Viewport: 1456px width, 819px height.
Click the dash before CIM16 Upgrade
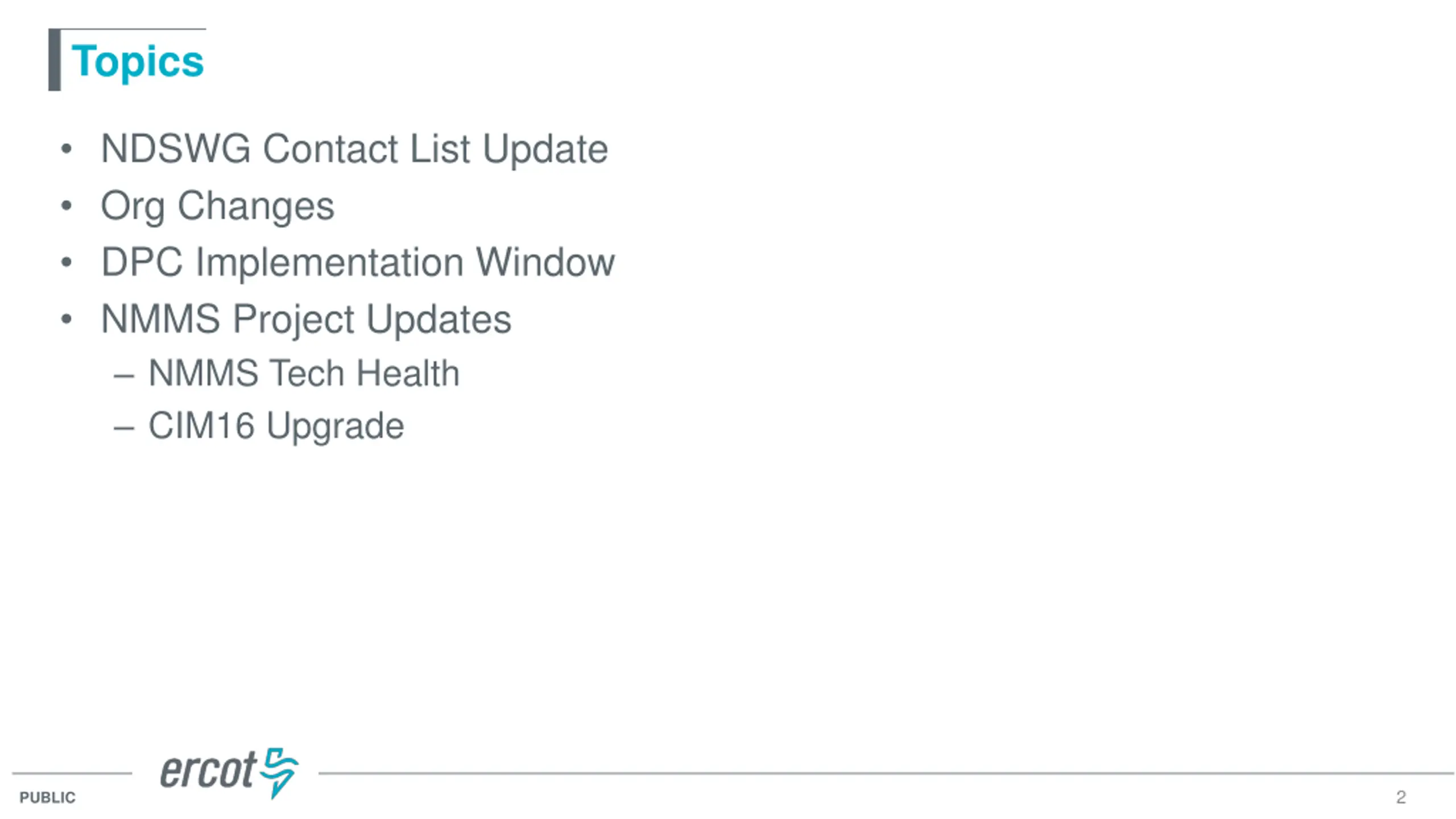click(123, 428)
